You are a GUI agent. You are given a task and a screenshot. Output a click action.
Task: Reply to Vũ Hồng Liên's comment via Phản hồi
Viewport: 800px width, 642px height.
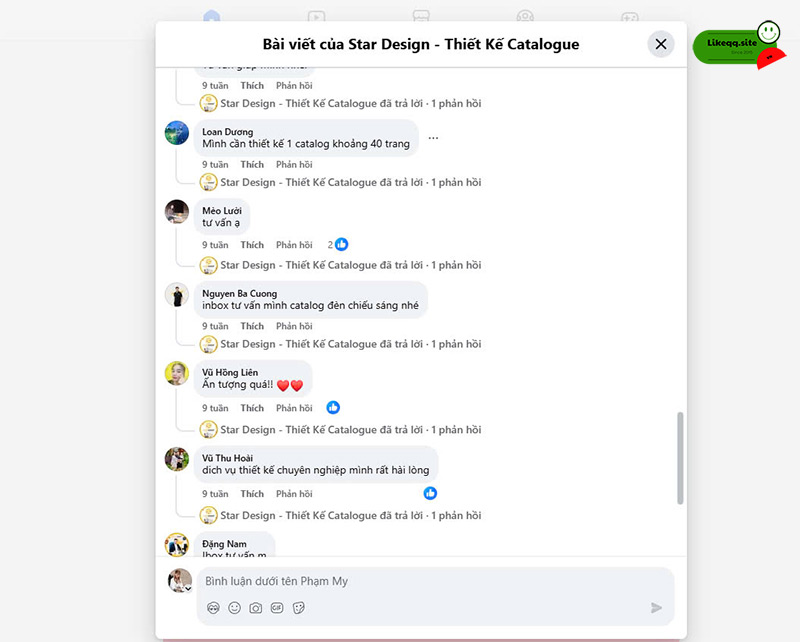pos(294,408)
